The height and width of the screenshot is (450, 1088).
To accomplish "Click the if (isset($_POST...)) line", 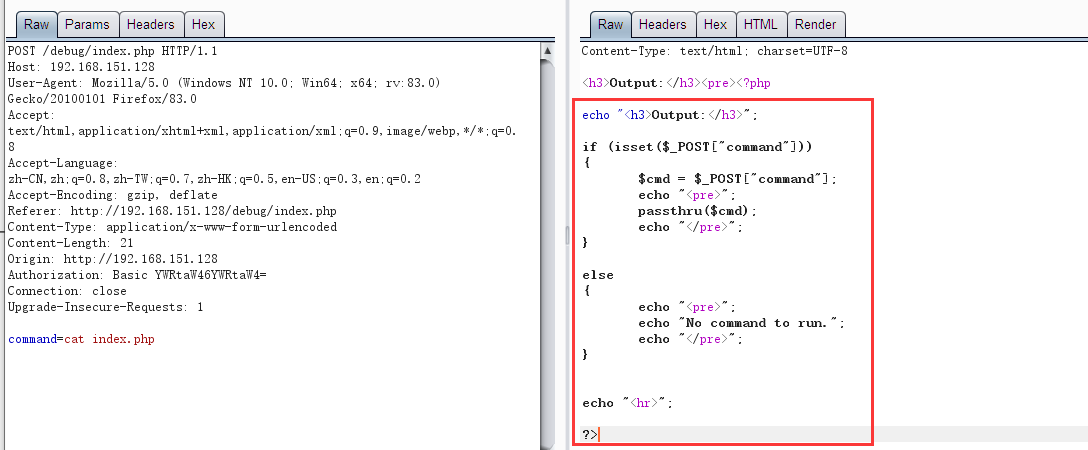I will pos(697,147).
